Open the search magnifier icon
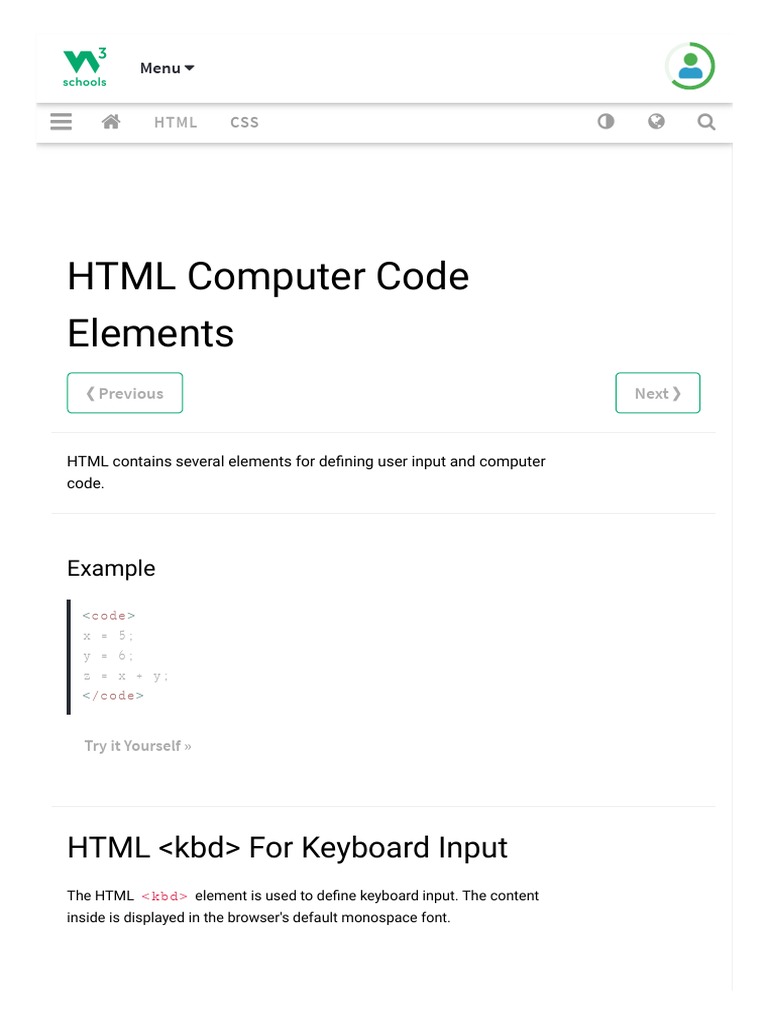 click(706, 122)
